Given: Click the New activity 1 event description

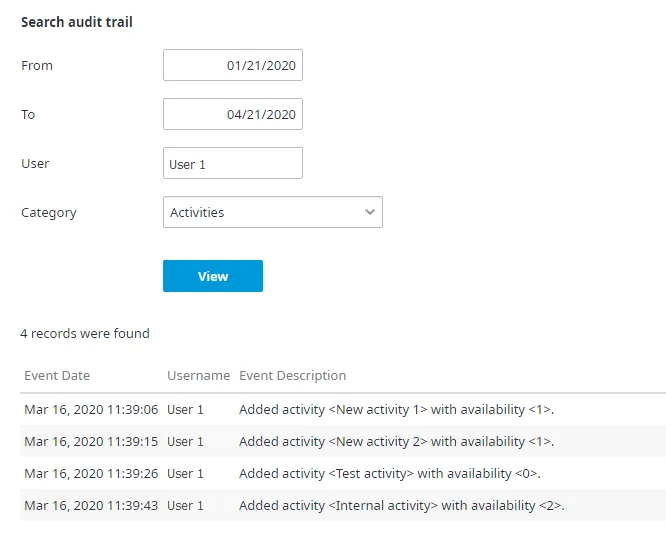Looking at the screenshot, I should [396, 409].
